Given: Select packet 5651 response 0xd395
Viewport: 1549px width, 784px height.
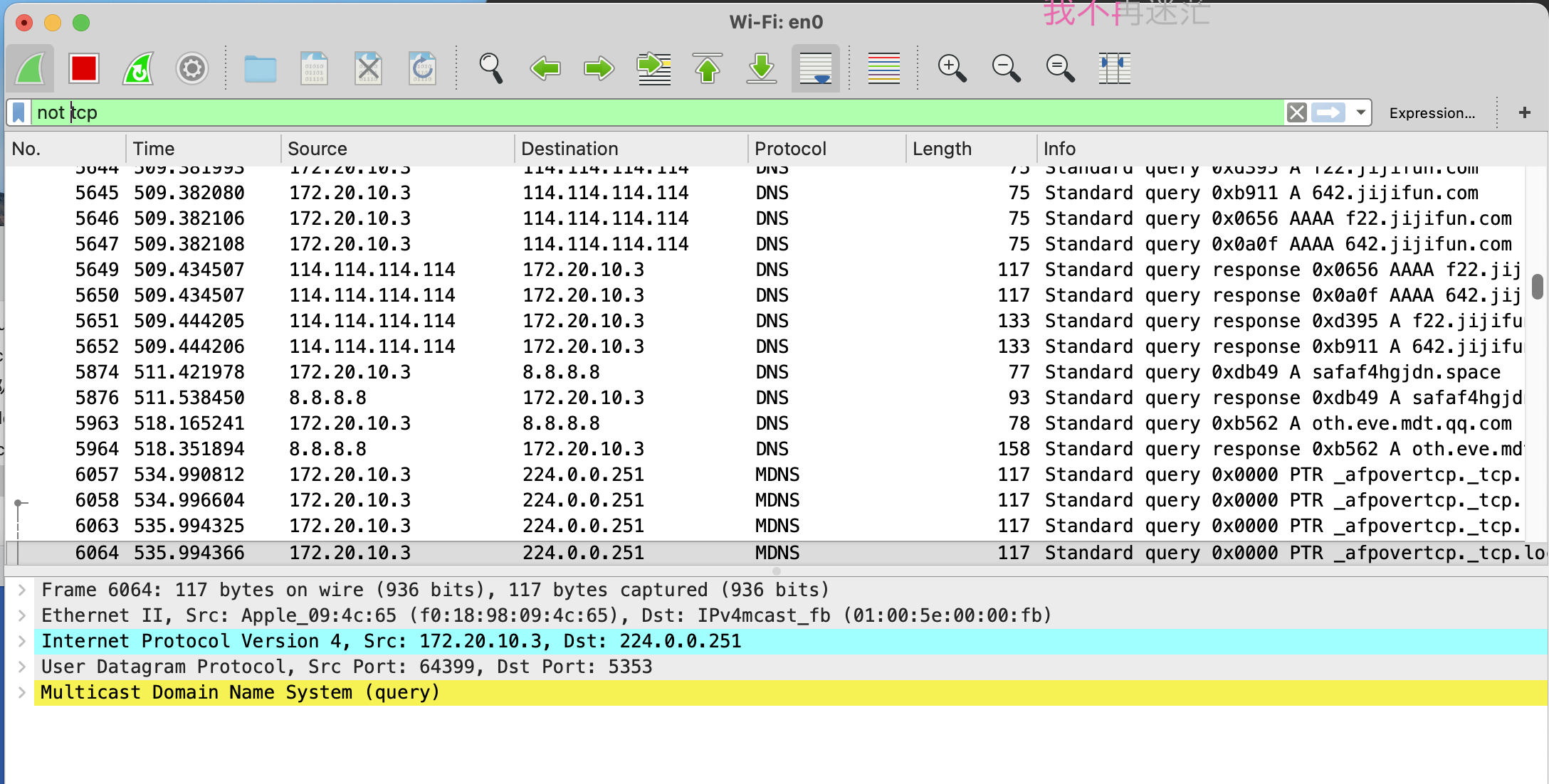Looking at the screenshot, I should click(x=765, y=321).
